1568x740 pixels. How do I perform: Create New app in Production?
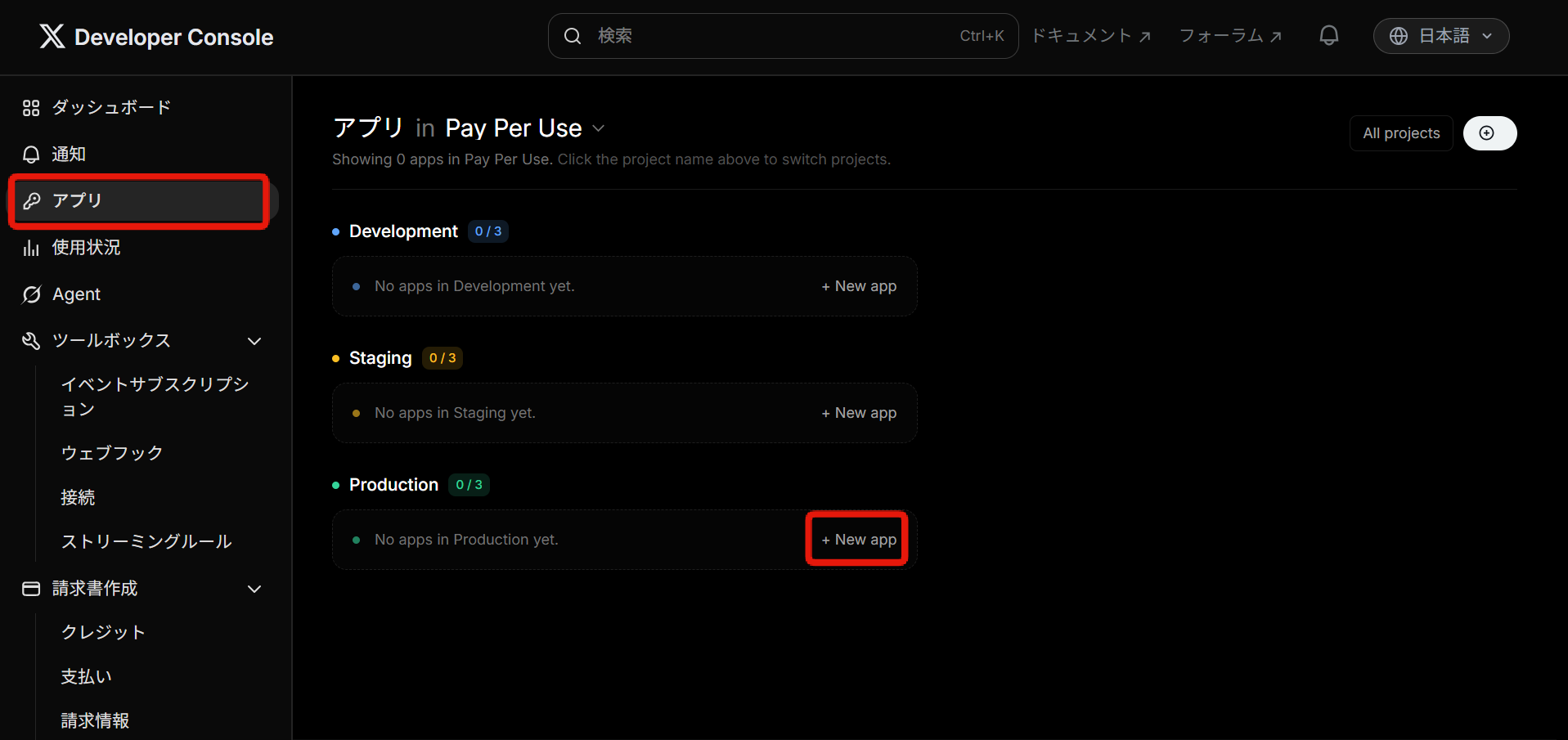[x=859, y=540]
